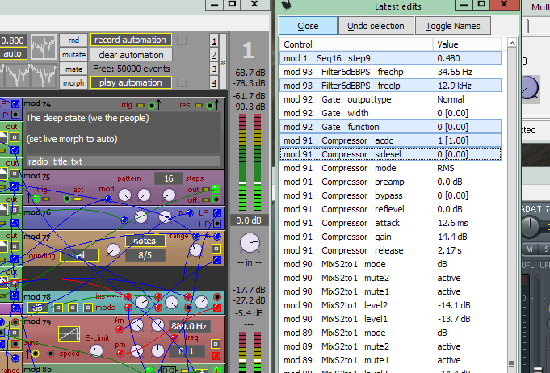Click the Latest edits list vertical scrollbar
Viewport: 550px width, 373px height.
(x=512, y=205)
